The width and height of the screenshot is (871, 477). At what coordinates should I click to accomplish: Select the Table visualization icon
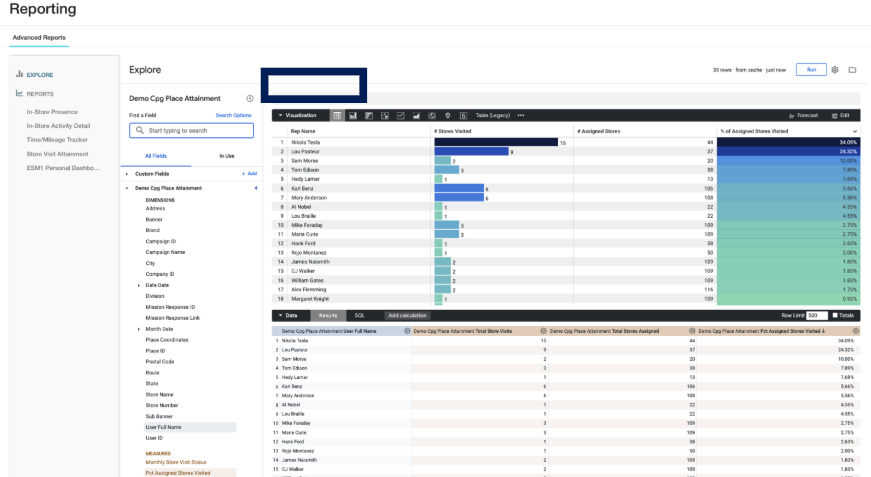click(337, 116)
